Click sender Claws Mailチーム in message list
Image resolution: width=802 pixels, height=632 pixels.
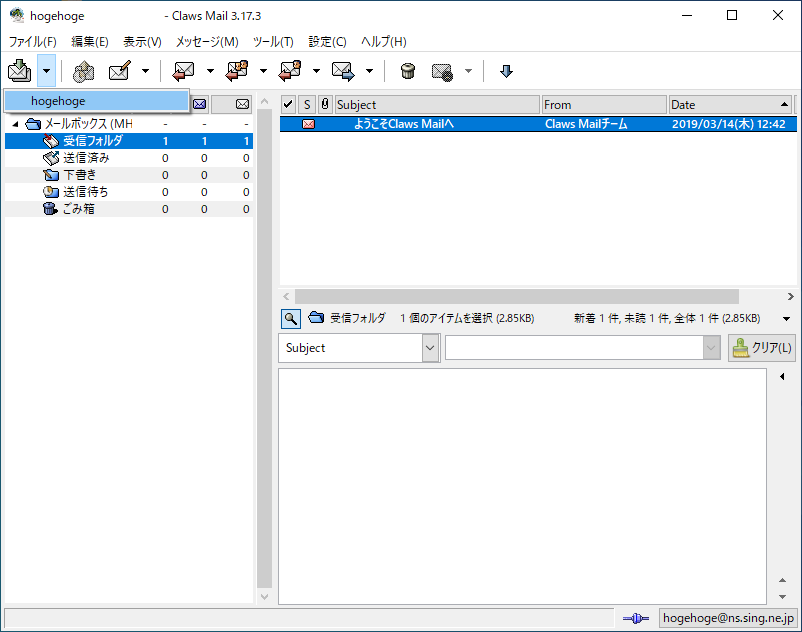coord(586,124)
